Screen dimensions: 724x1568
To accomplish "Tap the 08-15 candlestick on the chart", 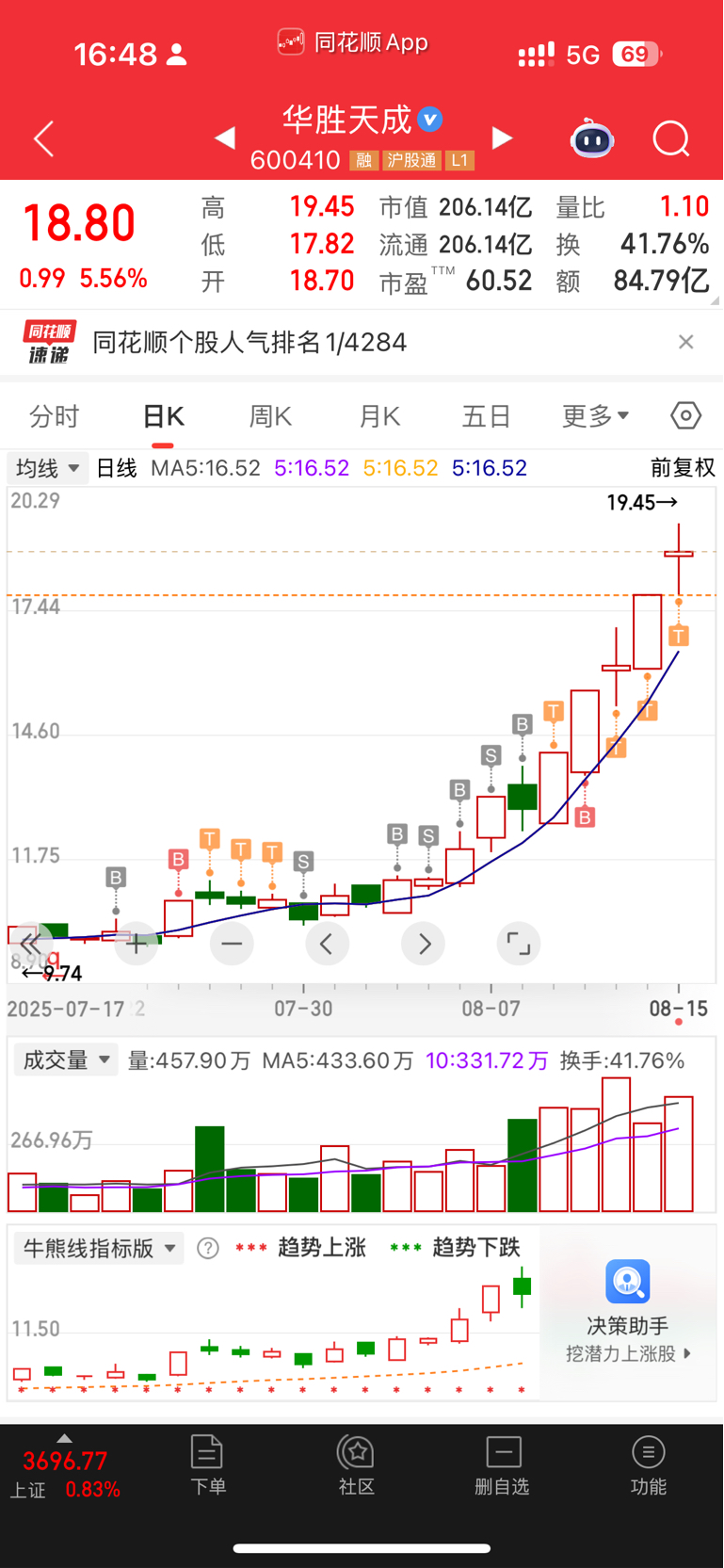I will (679, 560).
